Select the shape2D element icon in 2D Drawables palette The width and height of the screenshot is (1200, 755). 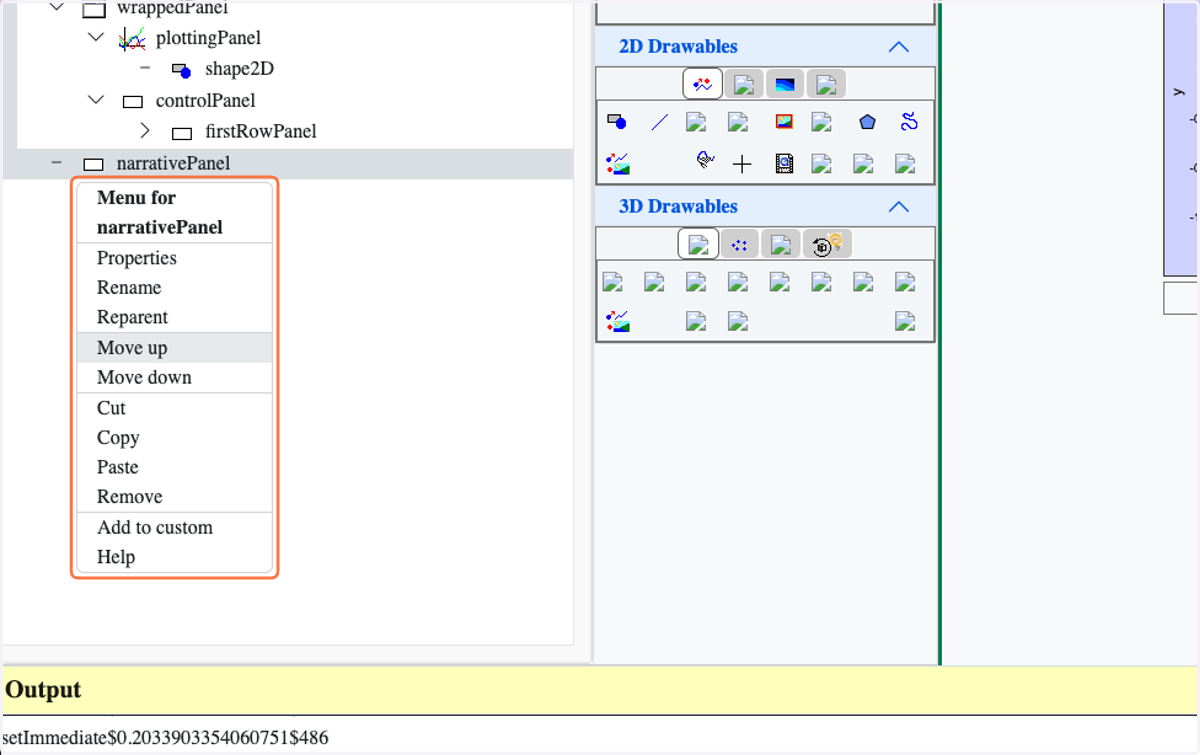click(x=617, y=122)
